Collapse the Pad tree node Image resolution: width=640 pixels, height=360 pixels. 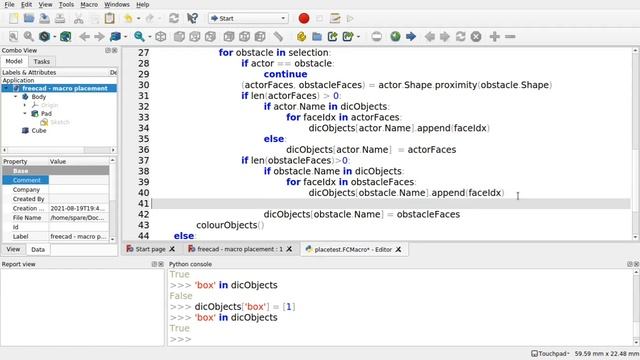25,113
